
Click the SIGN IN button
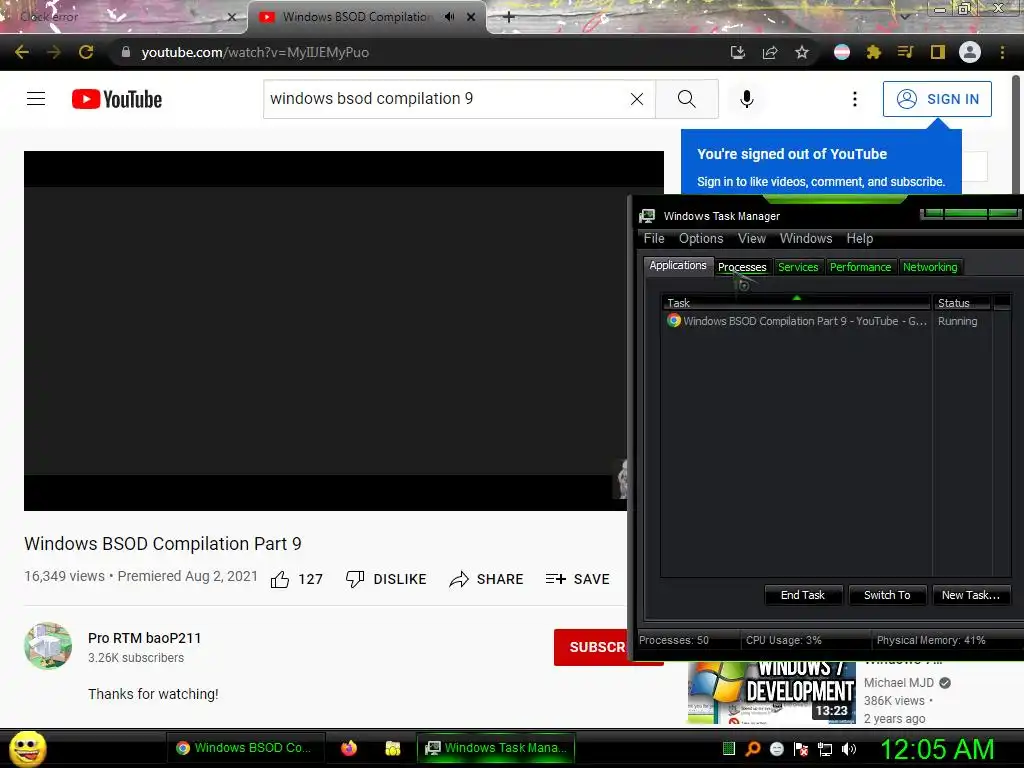(x=937, y=99)
